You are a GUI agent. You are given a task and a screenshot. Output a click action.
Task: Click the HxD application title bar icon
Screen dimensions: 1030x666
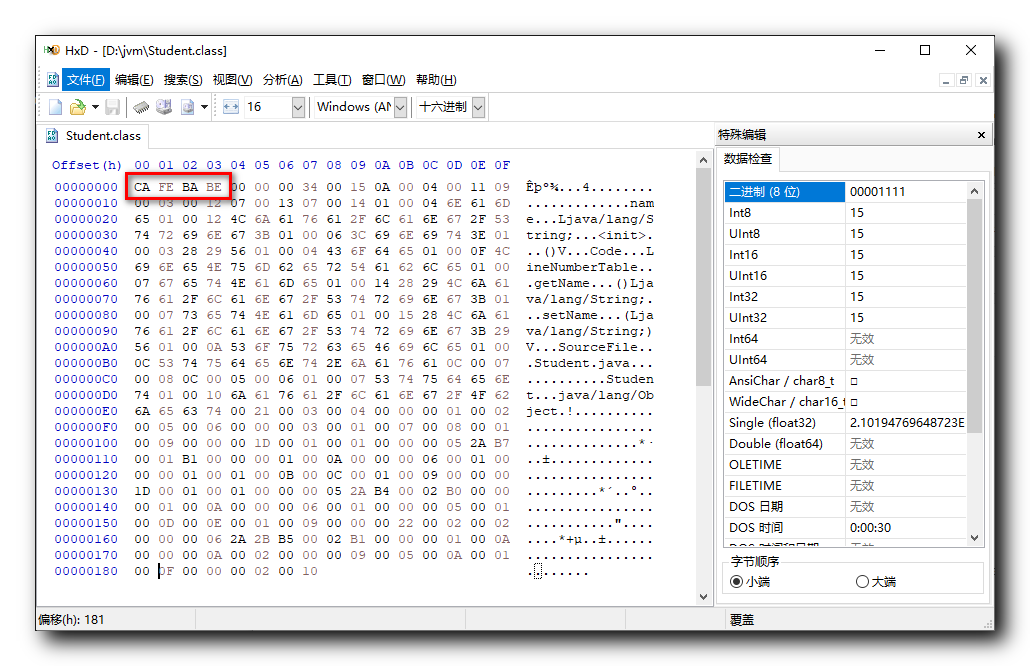[x=51, y=51]
